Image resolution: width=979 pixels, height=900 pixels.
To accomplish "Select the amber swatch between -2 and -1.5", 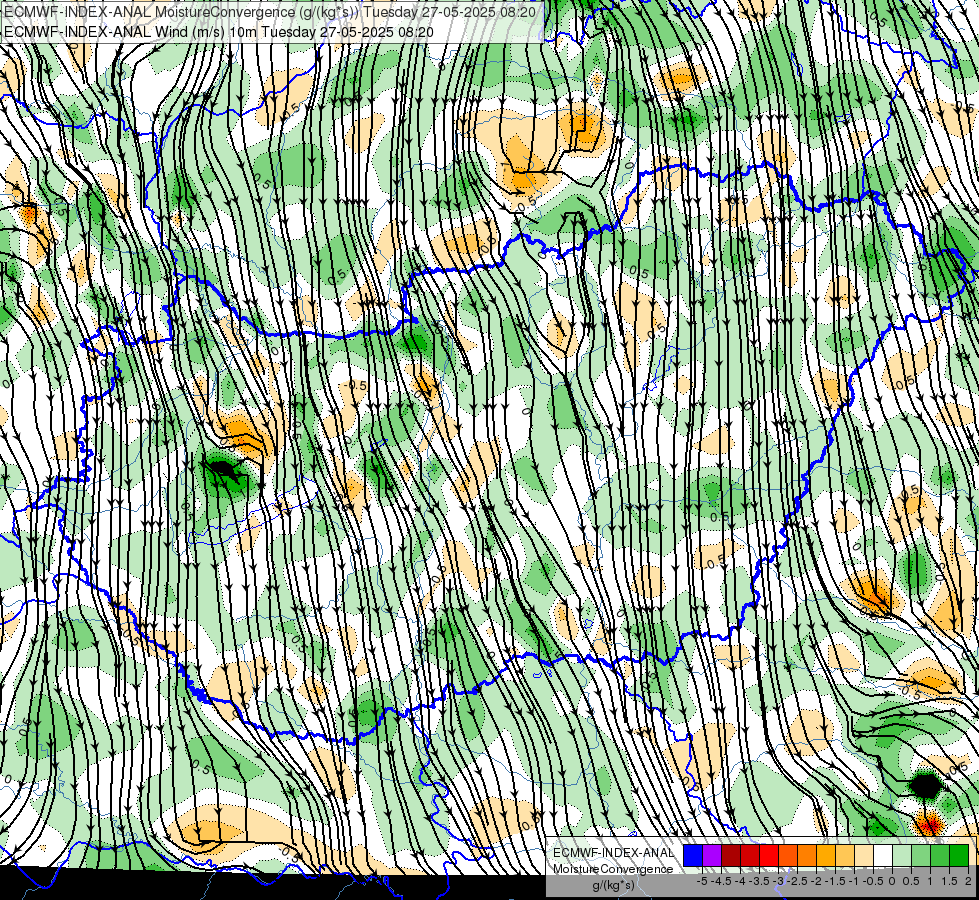I will click(x=826, y=855).
